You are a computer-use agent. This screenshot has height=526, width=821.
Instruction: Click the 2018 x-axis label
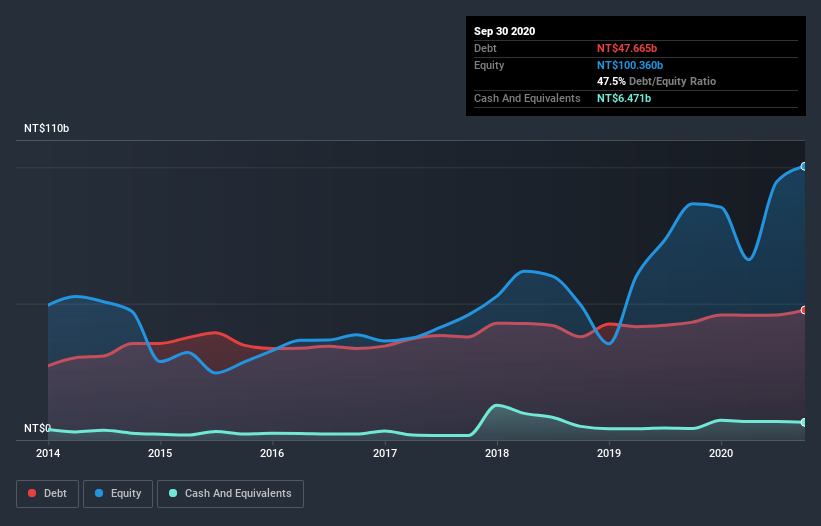497,453
